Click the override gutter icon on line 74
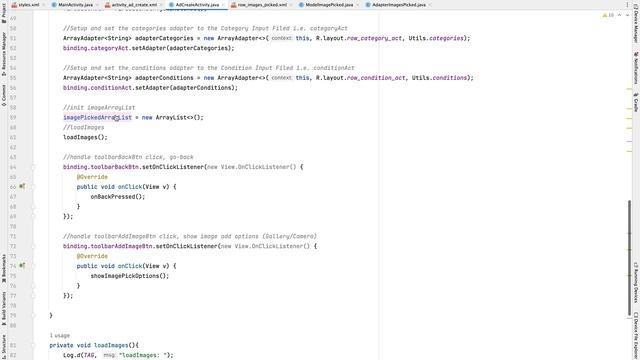 22,266
